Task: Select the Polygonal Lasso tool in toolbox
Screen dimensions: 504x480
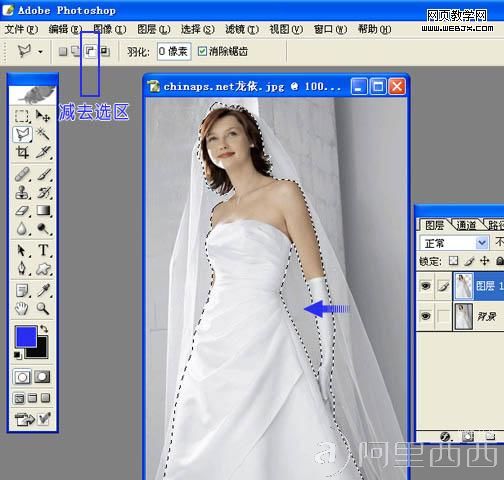Action: [22, 135]
